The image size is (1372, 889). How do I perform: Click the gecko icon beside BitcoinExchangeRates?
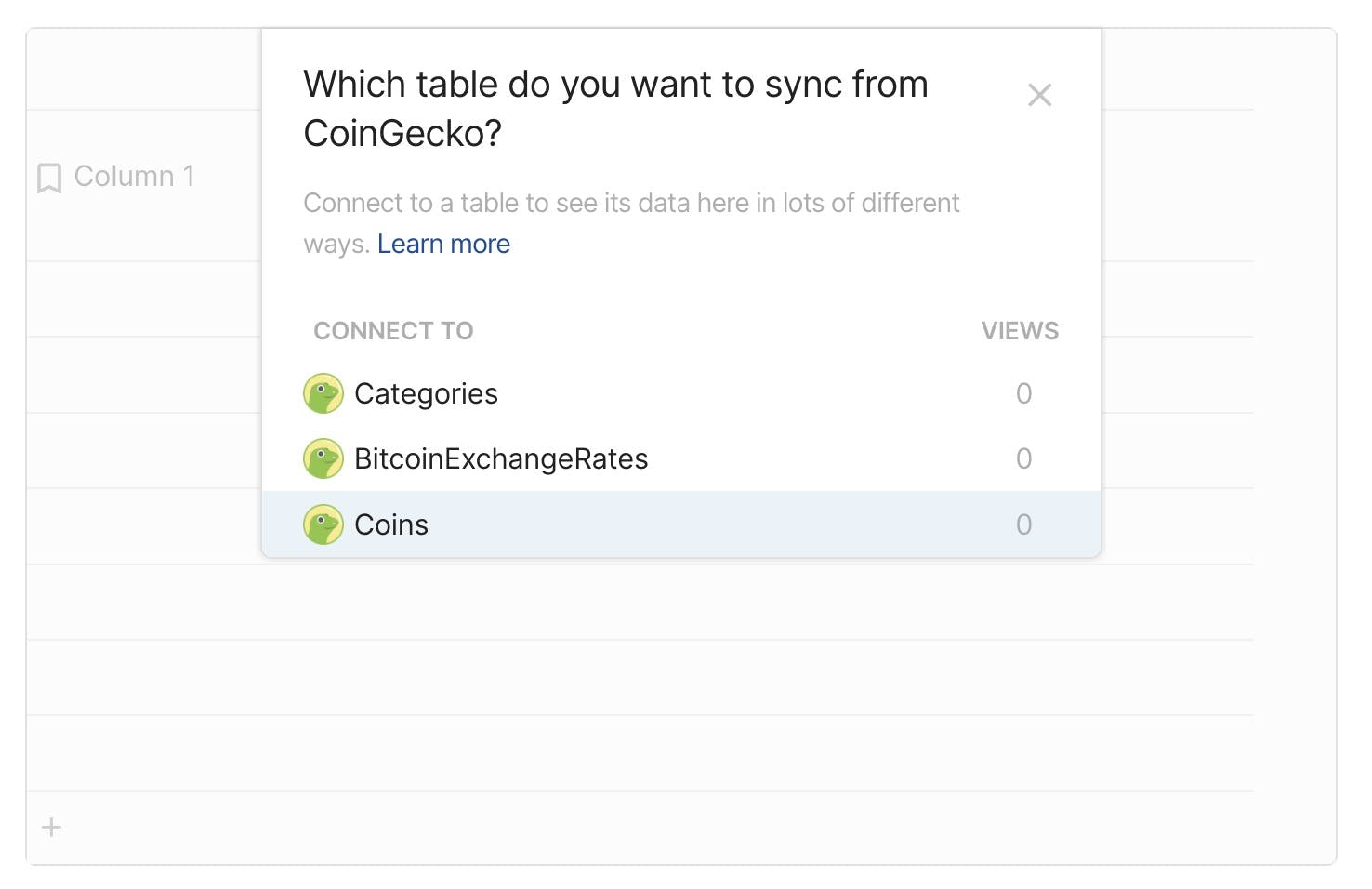coord(323,458)
